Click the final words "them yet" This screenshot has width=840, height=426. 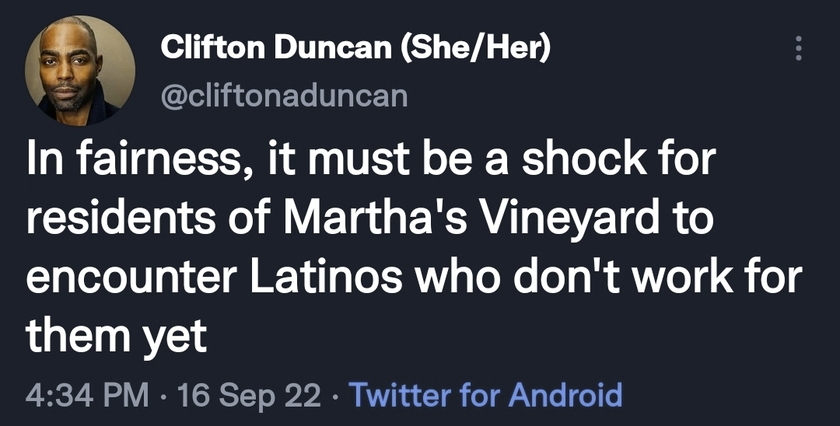pyautogui.click(x=116, y=337)
